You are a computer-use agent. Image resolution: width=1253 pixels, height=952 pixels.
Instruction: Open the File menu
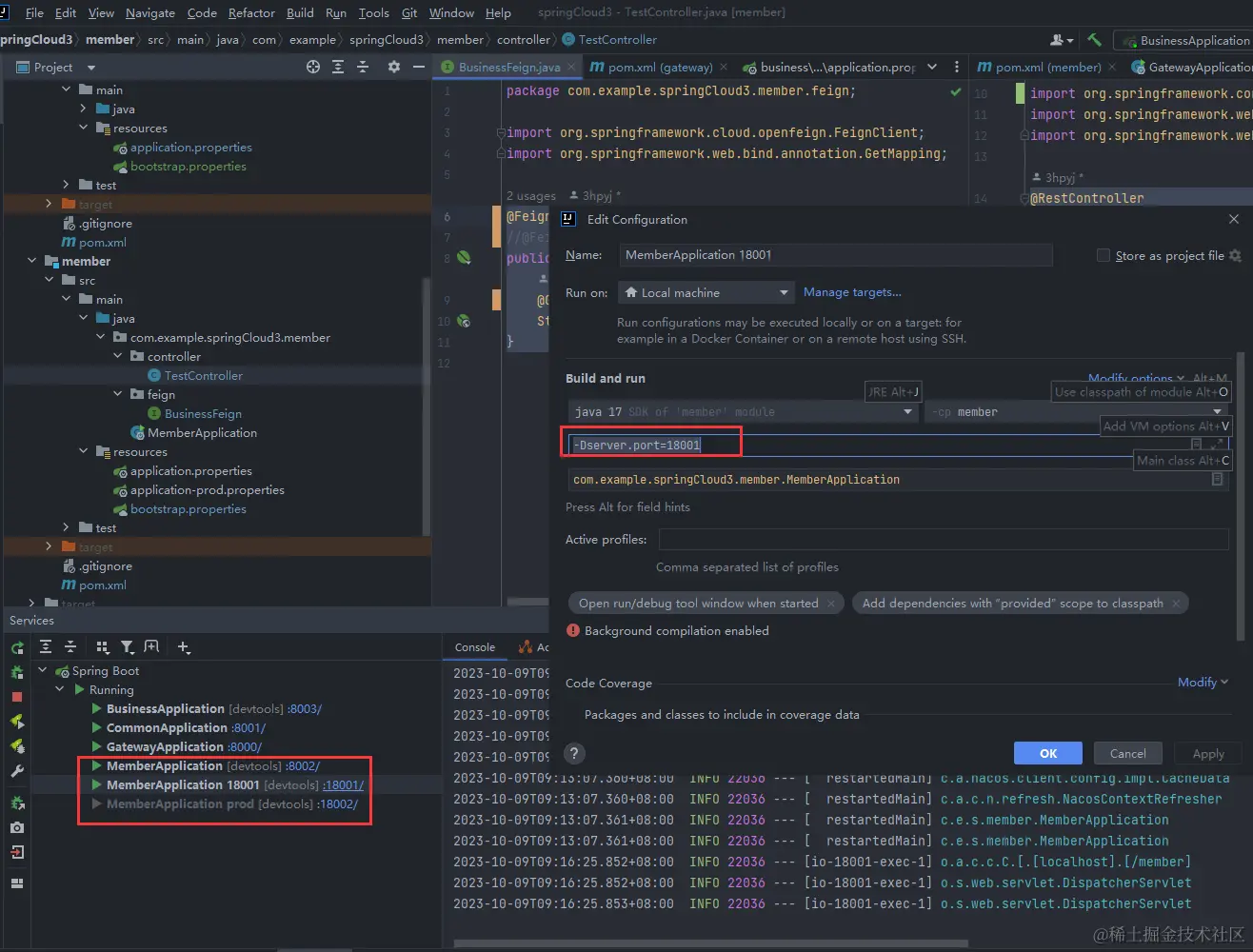tap(34, 12)
